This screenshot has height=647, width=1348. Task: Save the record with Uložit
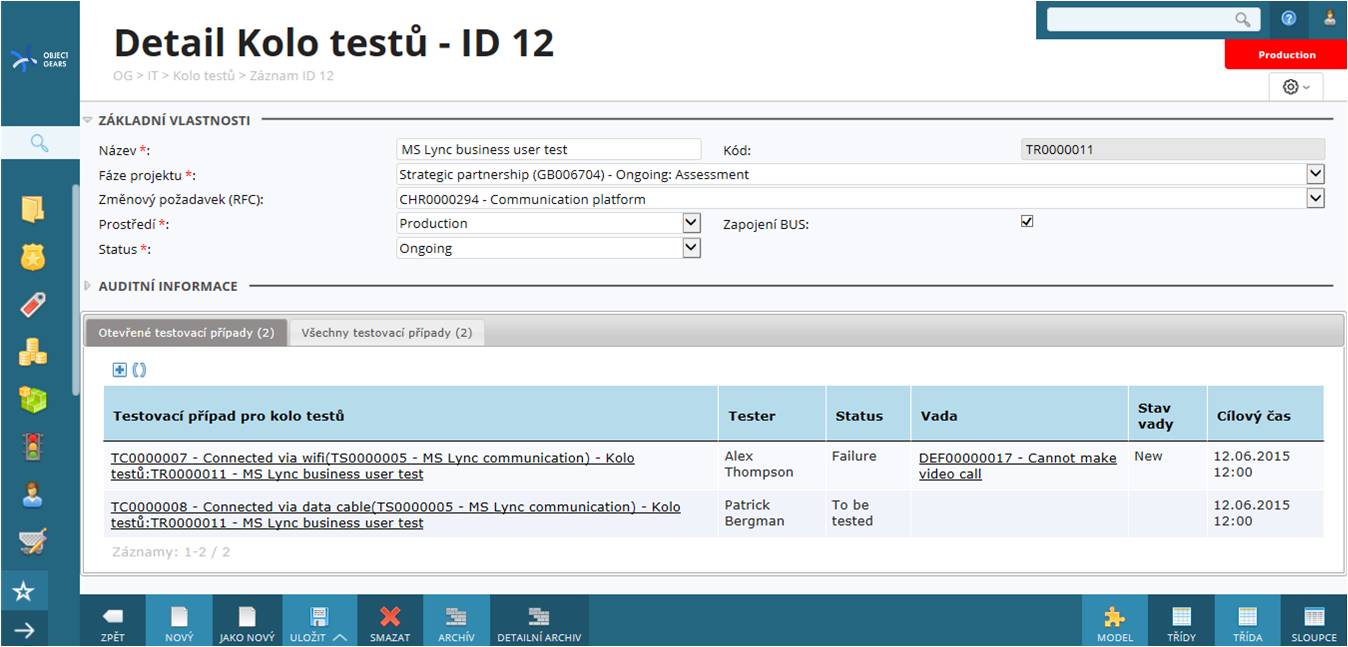pos(319,622)
